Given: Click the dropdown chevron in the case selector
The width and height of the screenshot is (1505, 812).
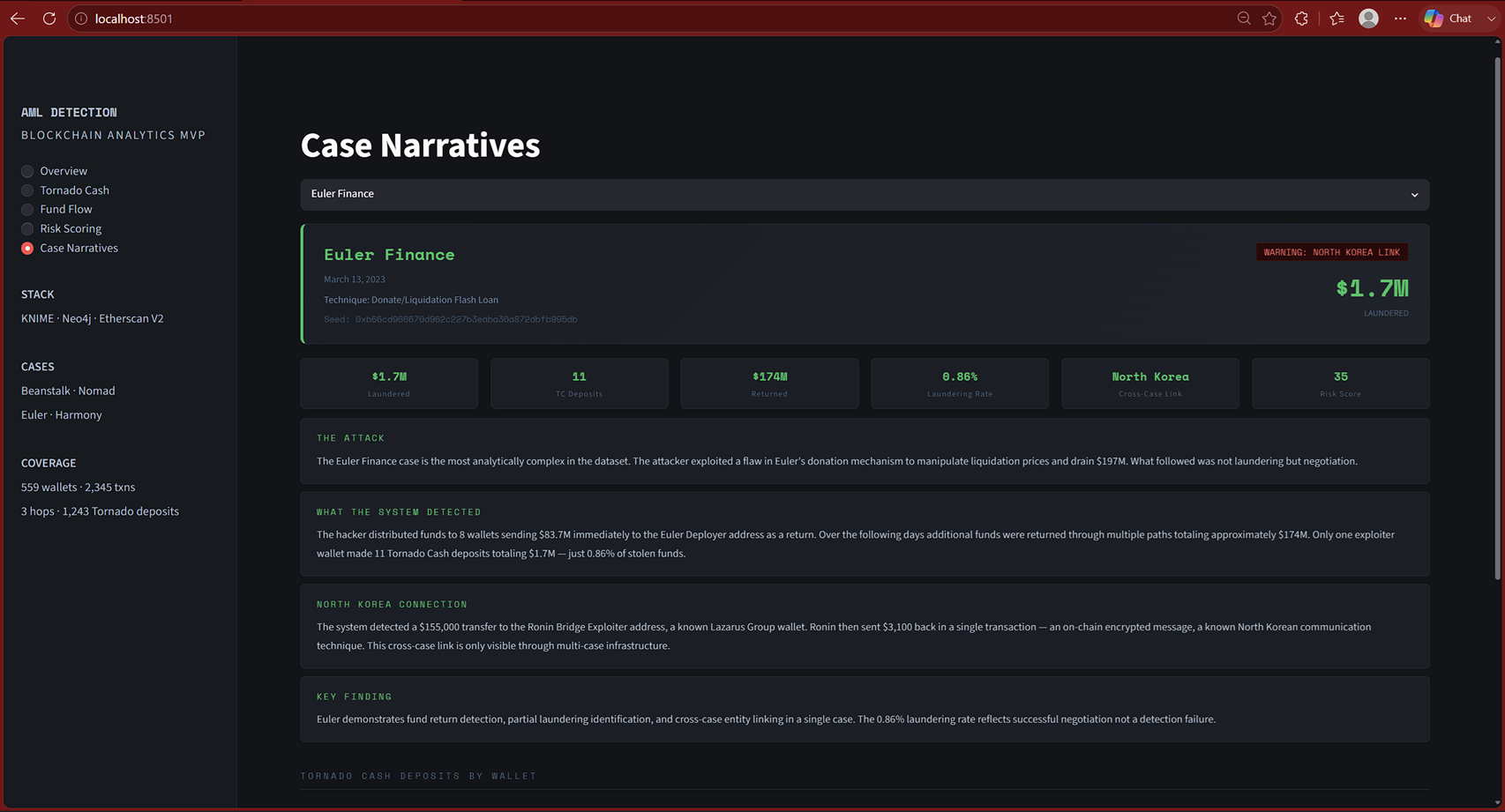Looking at the screenshot, I should pos(1414,195).
